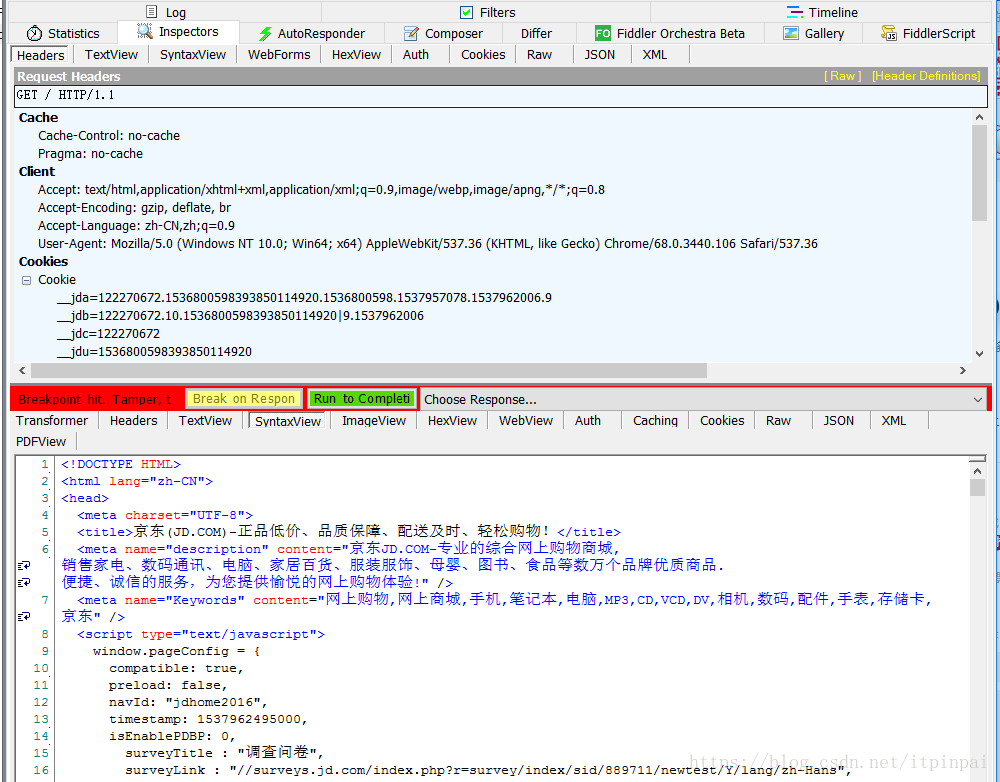Open the FiddlerScript tab
1000x782 pixels.
[x=928, y=33]
